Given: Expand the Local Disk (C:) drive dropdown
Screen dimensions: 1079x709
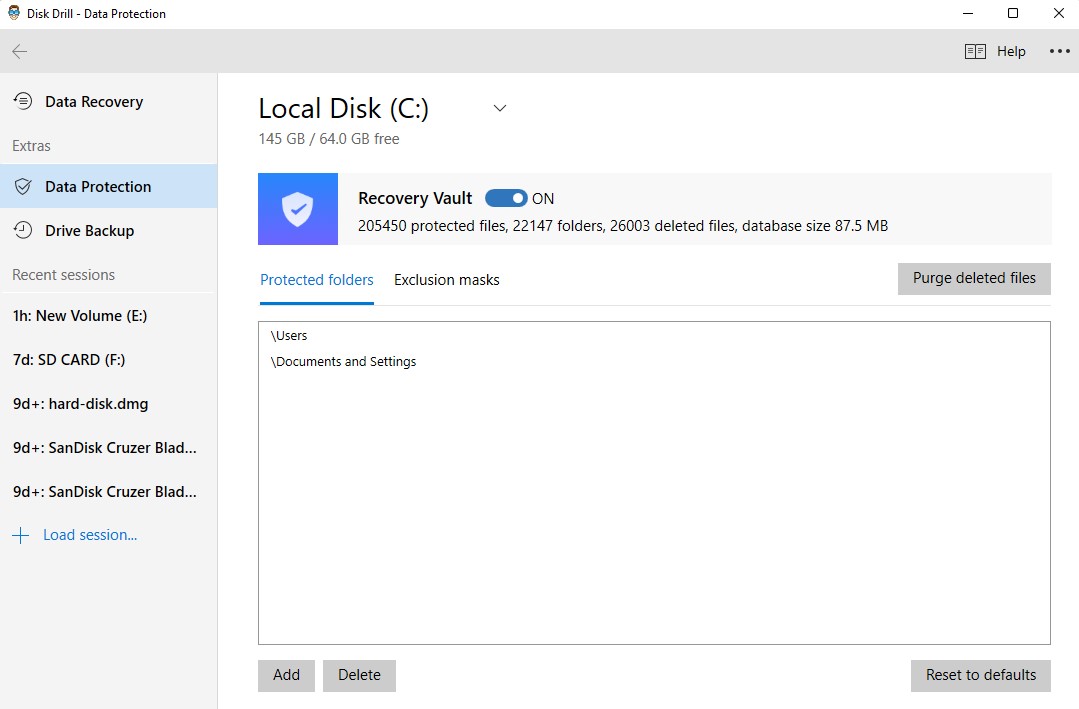Looking at the screenshot, I should [x=500, y=108].
